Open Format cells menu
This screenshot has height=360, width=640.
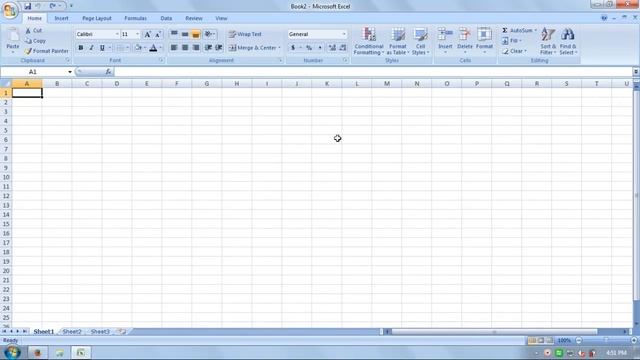click(x=484, y=41)
